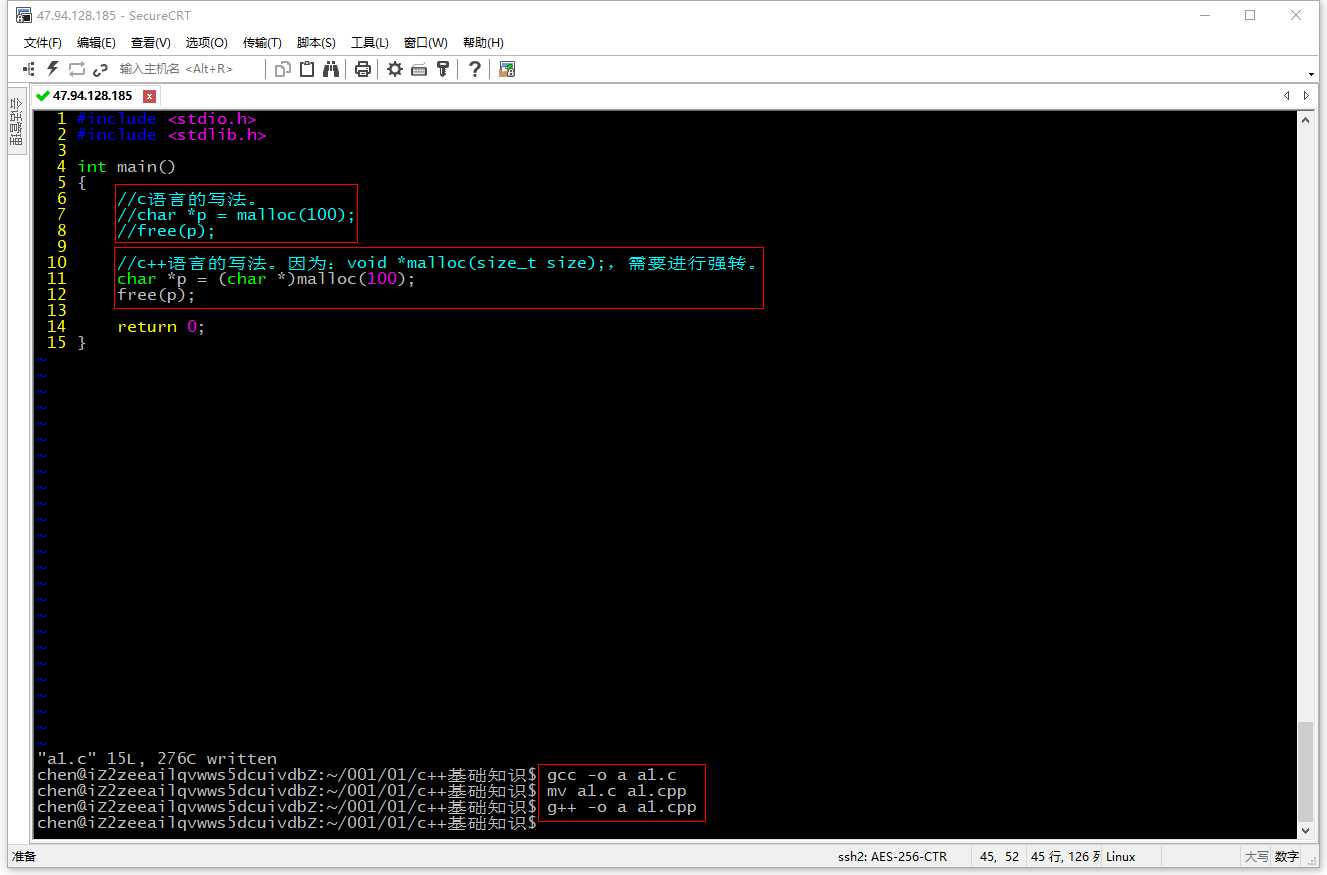Open the 脚本(S) menu
This screenshot has height=875, width=1327.
[316, 43]
